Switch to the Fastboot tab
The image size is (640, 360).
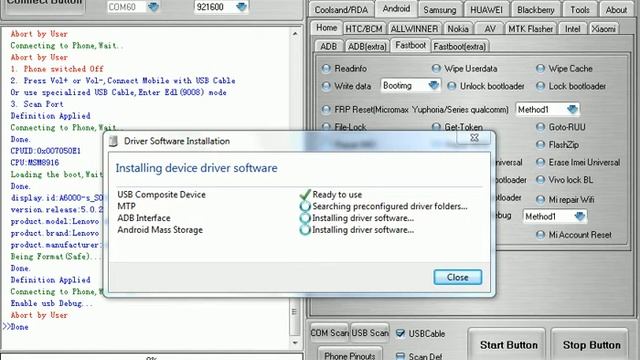coord(411,45)
